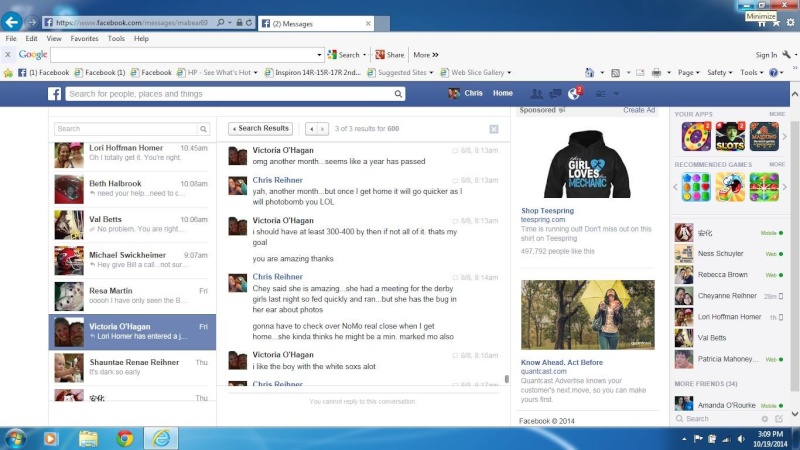This screenshot has width=800, height=450.
Task: Open the Help menu
Action: pyautogui.click(x=141, y=38)
